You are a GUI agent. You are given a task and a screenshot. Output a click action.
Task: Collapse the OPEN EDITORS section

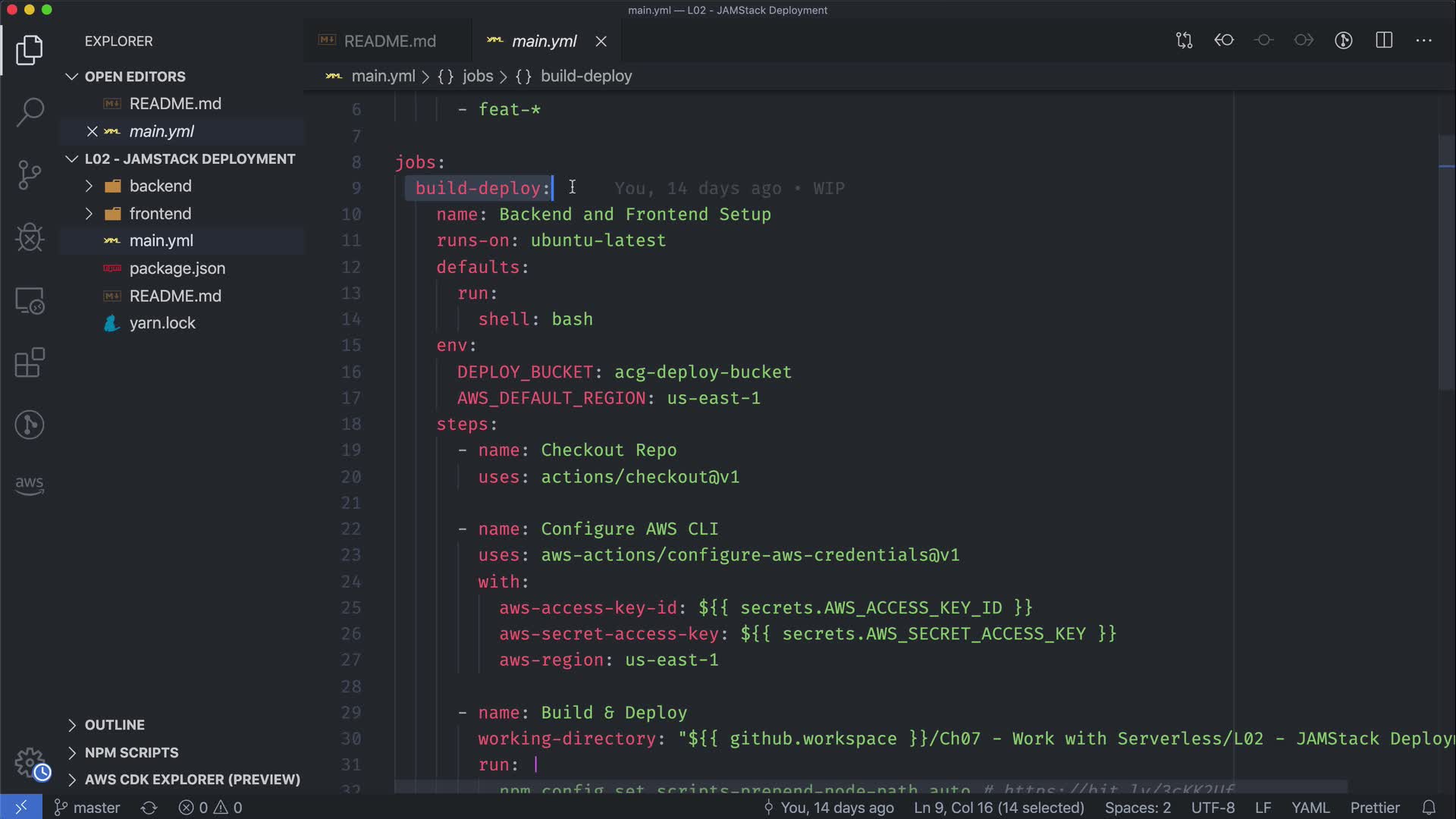(x=134, y=77)
